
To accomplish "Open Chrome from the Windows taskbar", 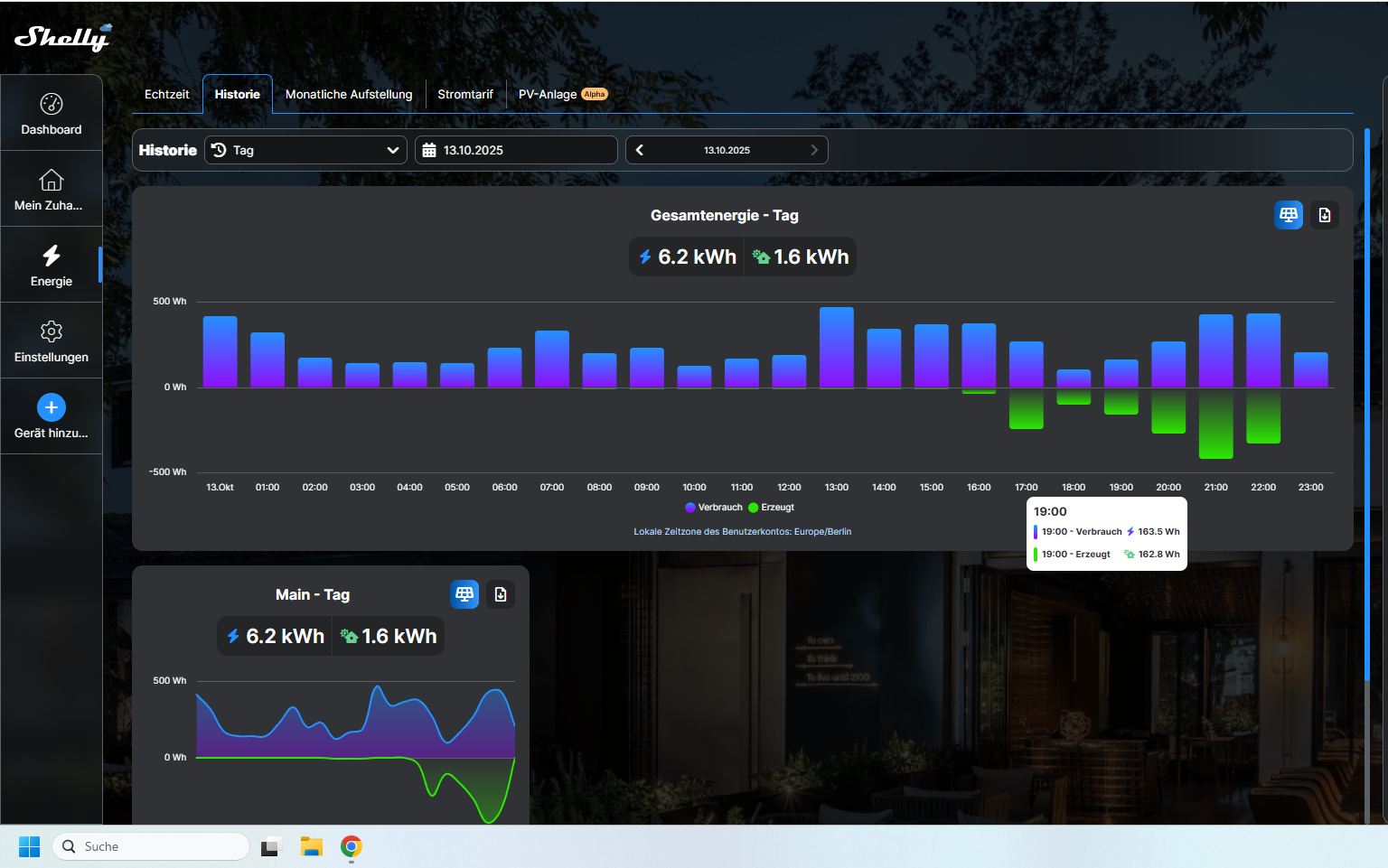I will pyautogui.click(x=352, y=846).
